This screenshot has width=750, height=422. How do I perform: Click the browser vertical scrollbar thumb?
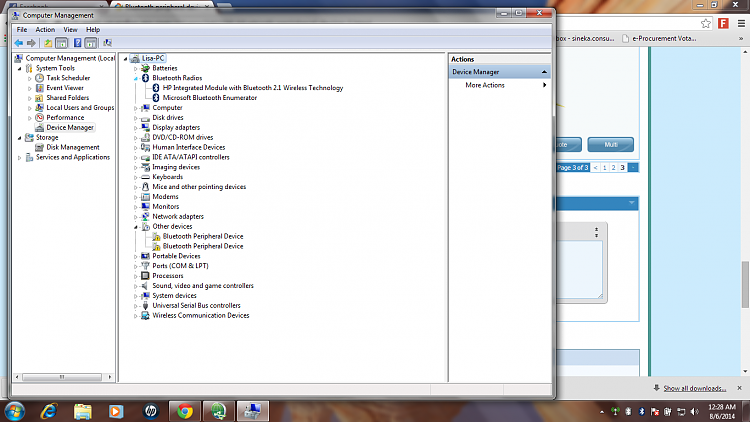745,285
